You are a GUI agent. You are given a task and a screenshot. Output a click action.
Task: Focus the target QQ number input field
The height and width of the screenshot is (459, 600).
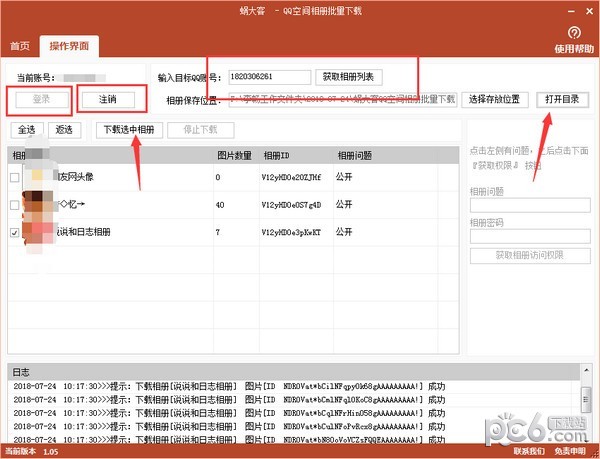pos(269,77)
